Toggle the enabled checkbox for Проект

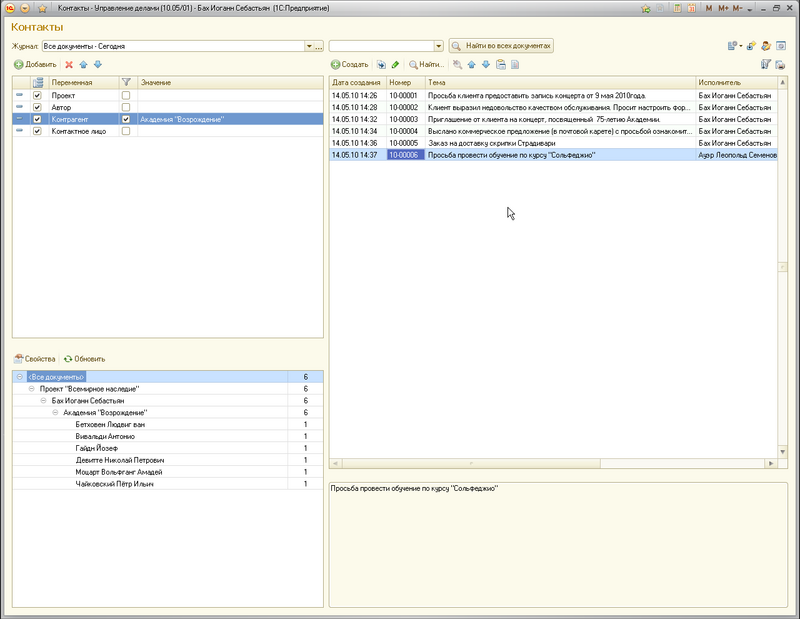coord(37,95)
